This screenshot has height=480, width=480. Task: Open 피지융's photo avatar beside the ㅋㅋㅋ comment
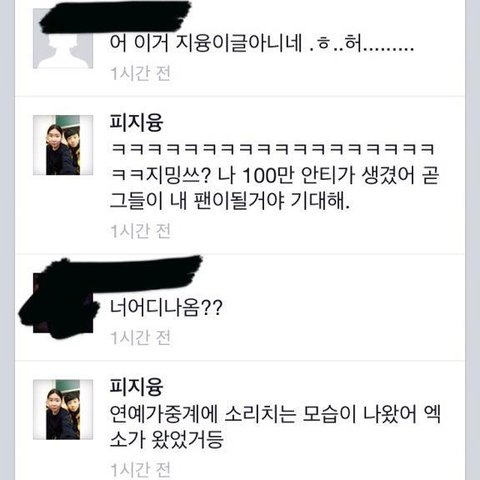tap(63, 145)
